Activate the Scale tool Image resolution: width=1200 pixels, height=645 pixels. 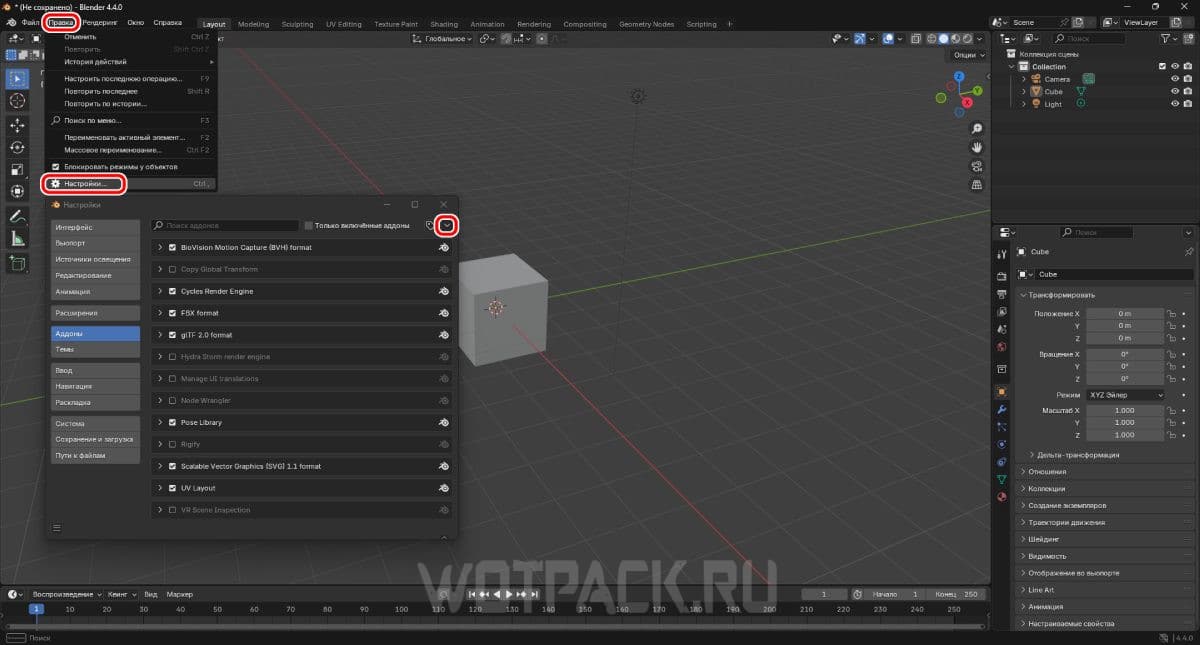[x=17, y=170]
